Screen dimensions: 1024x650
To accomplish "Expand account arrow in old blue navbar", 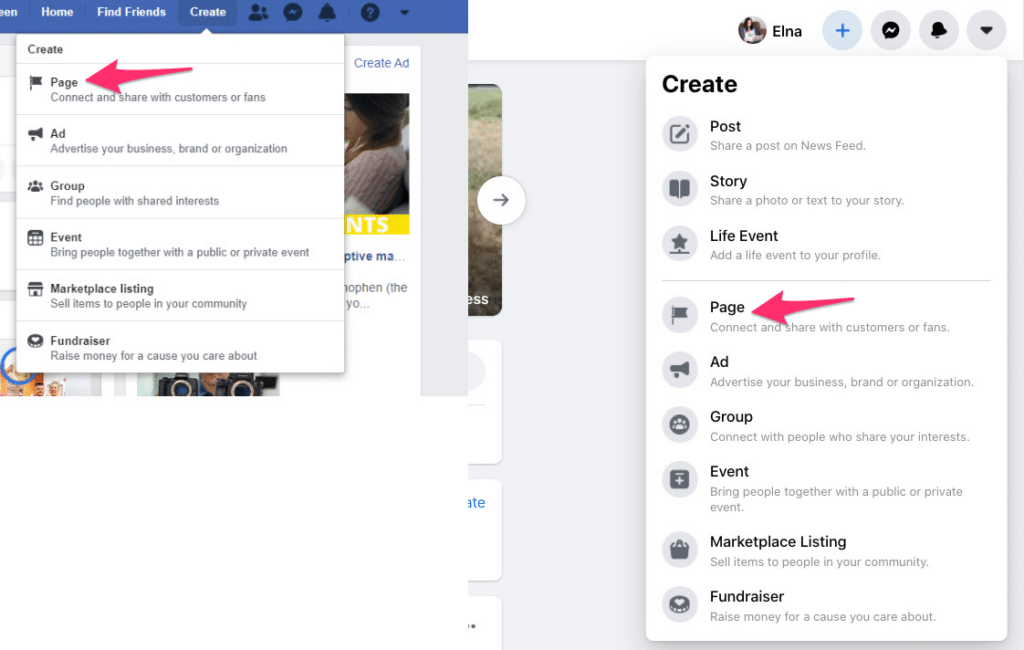I will [x=404, y=12].
